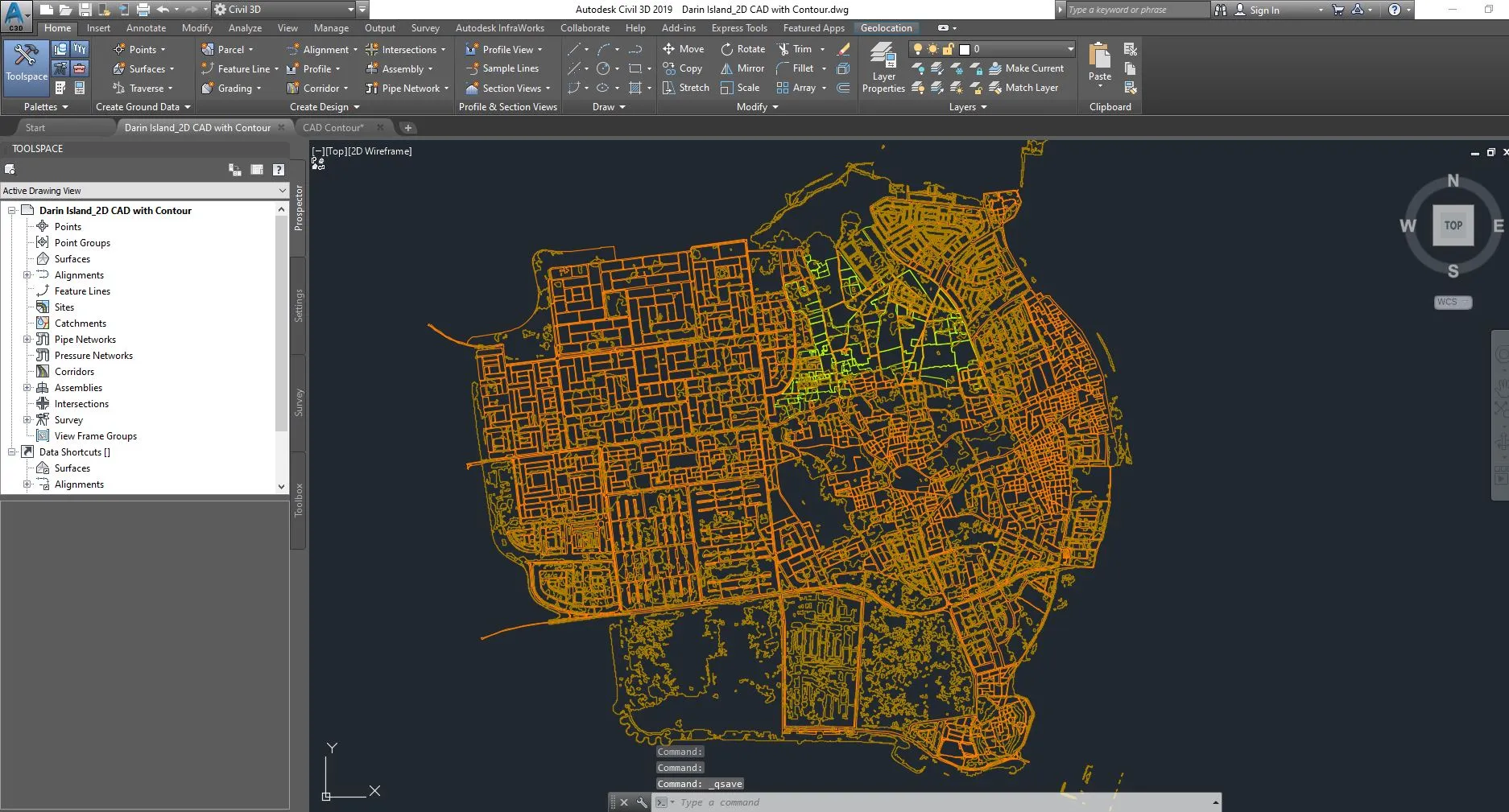Toggle the layer lock padlock icon
Viewport: 1509px width, 812px height.
point(949,49)
